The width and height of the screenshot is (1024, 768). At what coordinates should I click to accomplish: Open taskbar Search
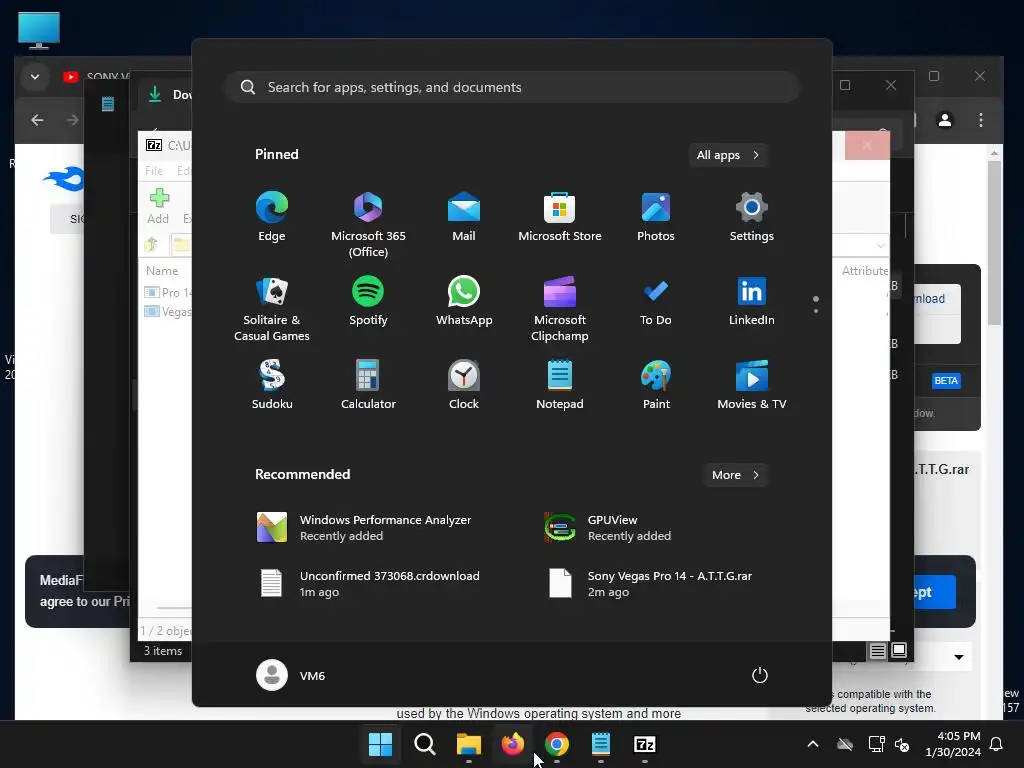click(x=424, y=744)
